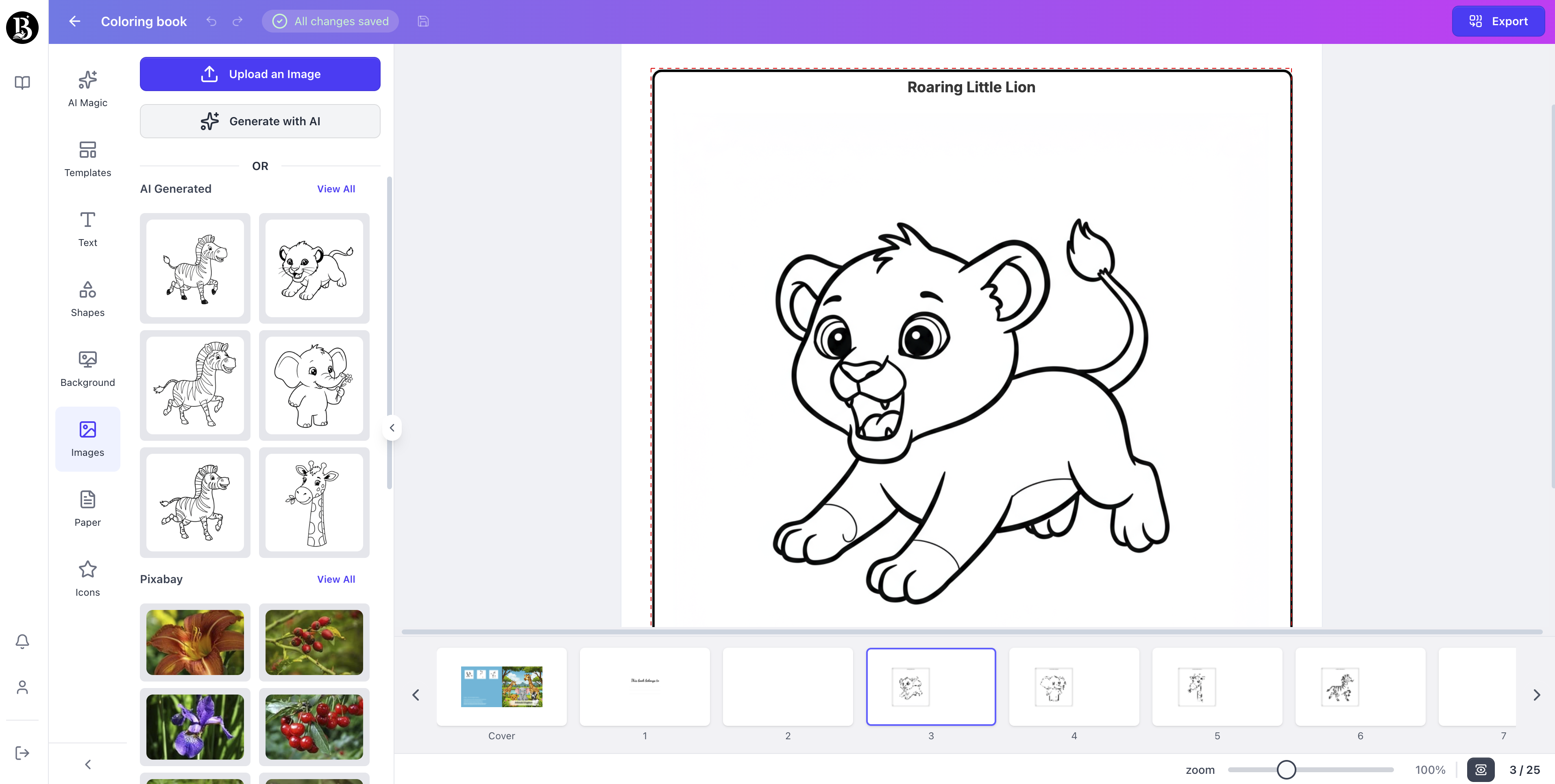Open the Background panel
1555x784 pixels.
click(87, 368)
